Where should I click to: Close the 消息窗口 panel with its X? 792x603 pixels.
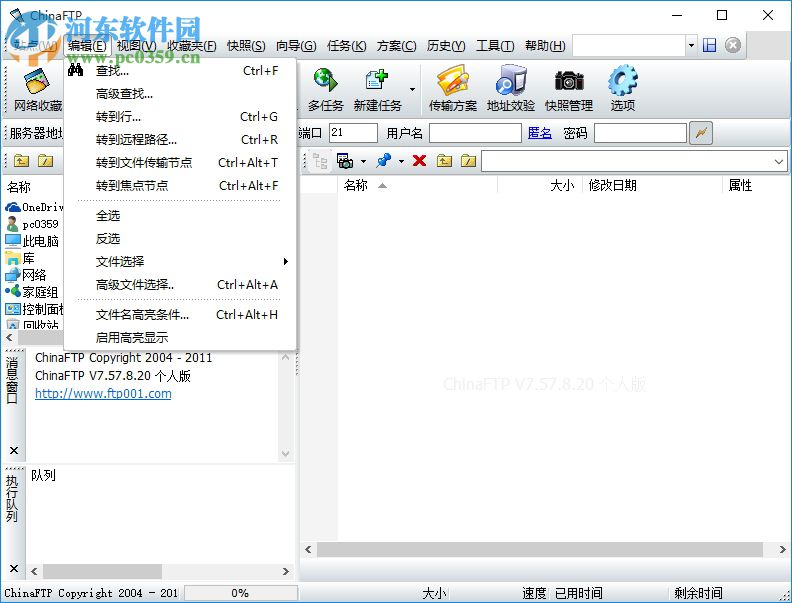tap(14, 450)
